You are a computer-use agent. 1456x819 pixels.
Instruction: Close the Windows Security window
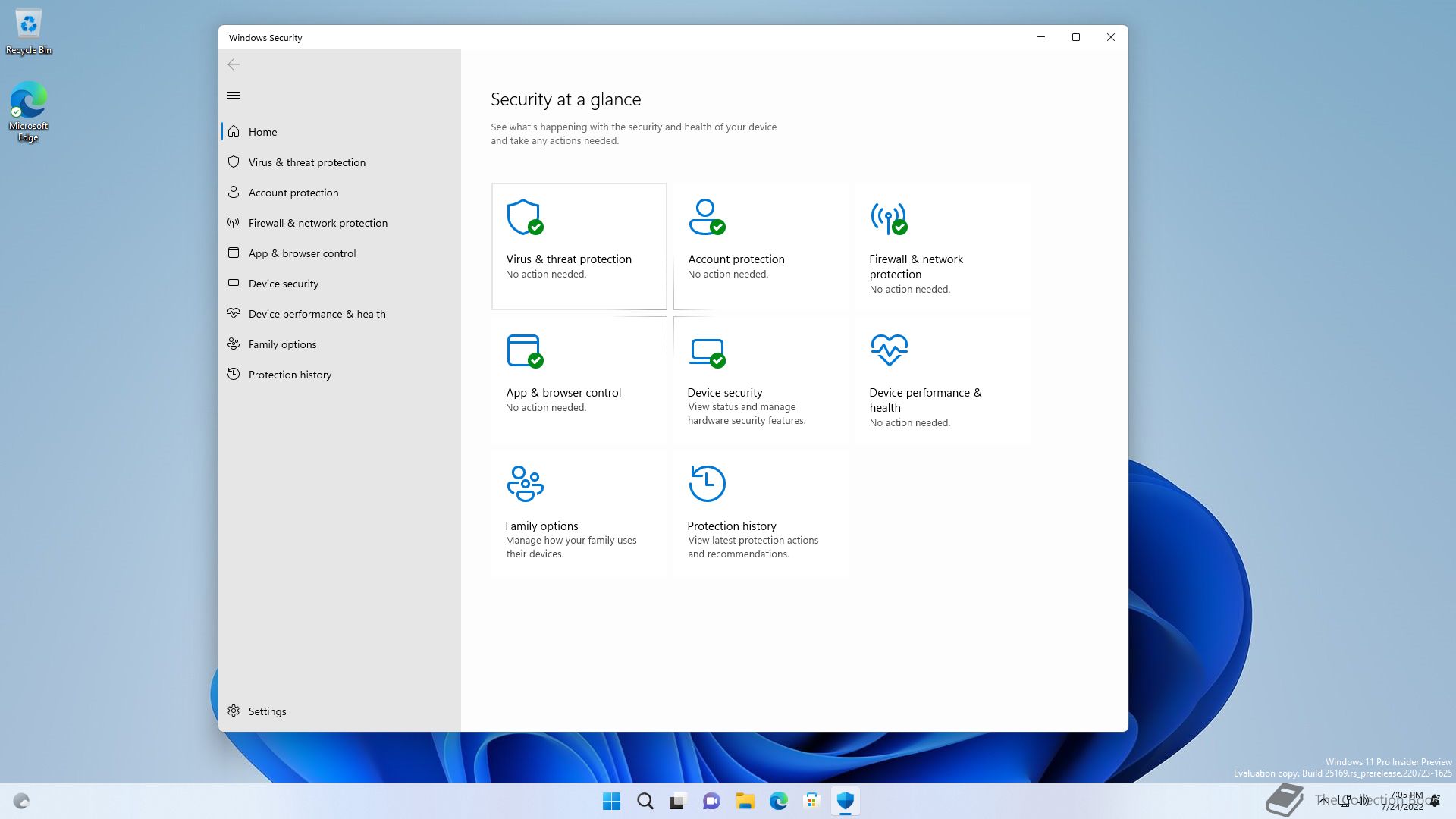(1110, 37)
